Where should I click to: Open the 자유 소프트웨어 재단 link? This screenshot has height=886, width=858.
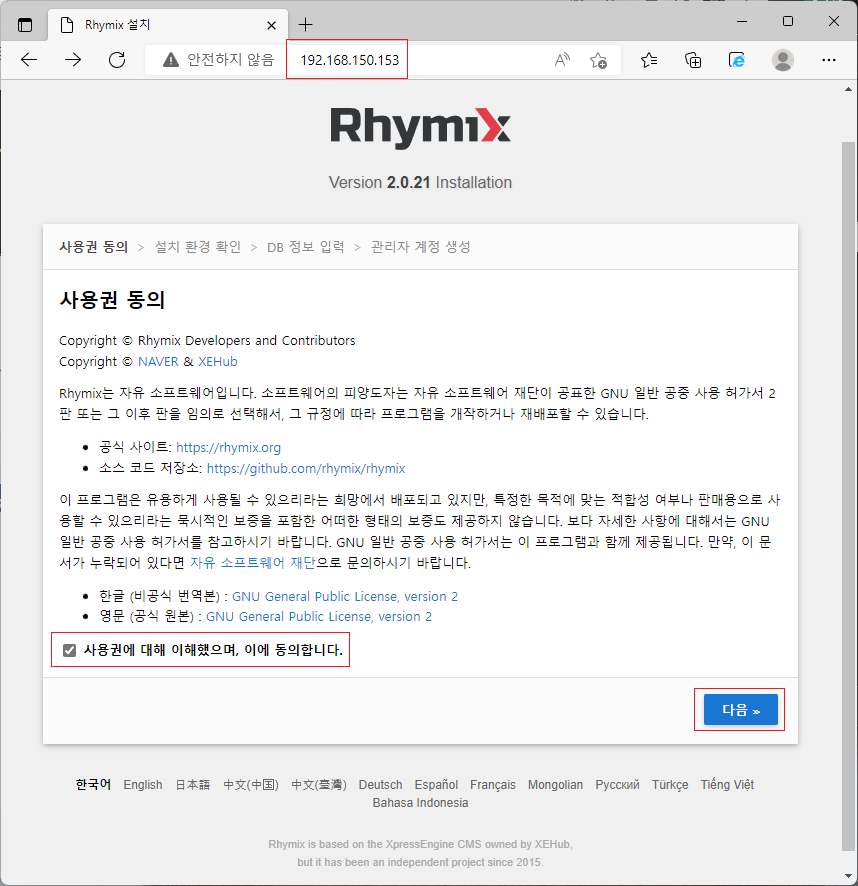[253, 563]
